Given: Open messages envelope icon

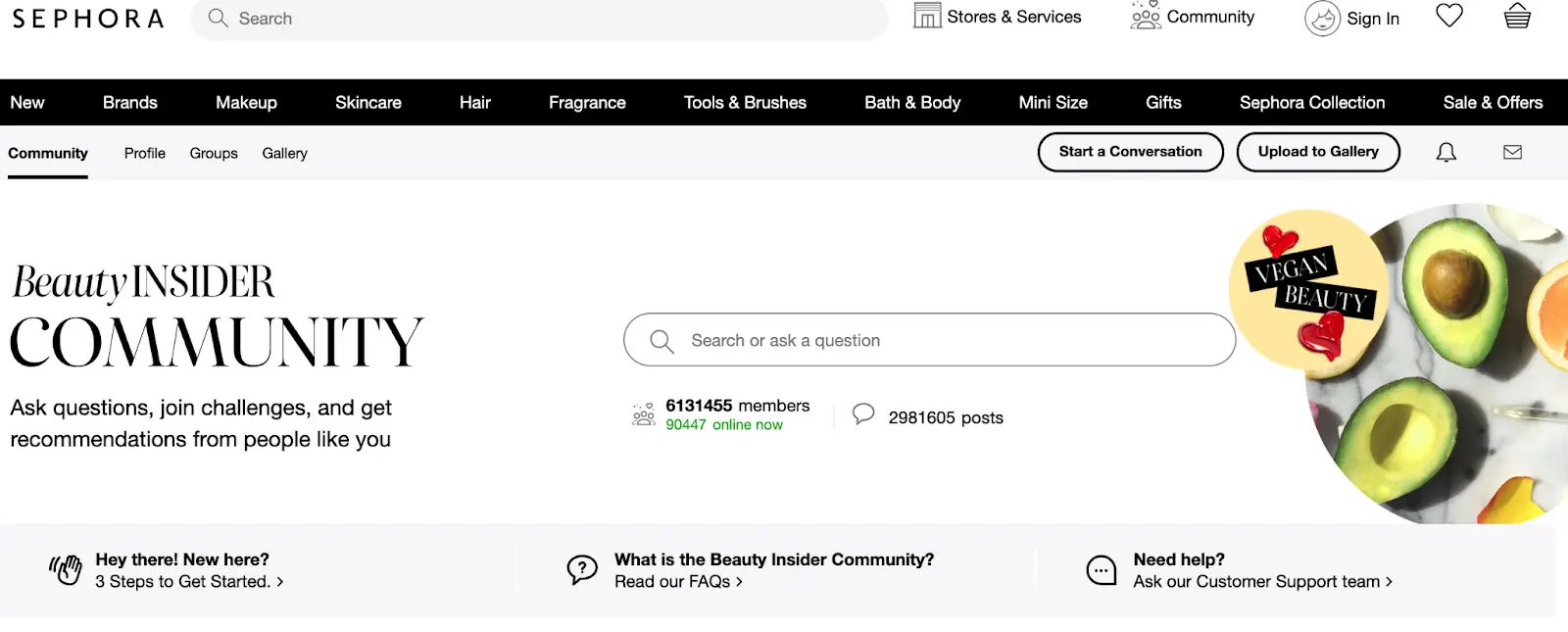Looking at the screenshot, I should click(1513, 152).
